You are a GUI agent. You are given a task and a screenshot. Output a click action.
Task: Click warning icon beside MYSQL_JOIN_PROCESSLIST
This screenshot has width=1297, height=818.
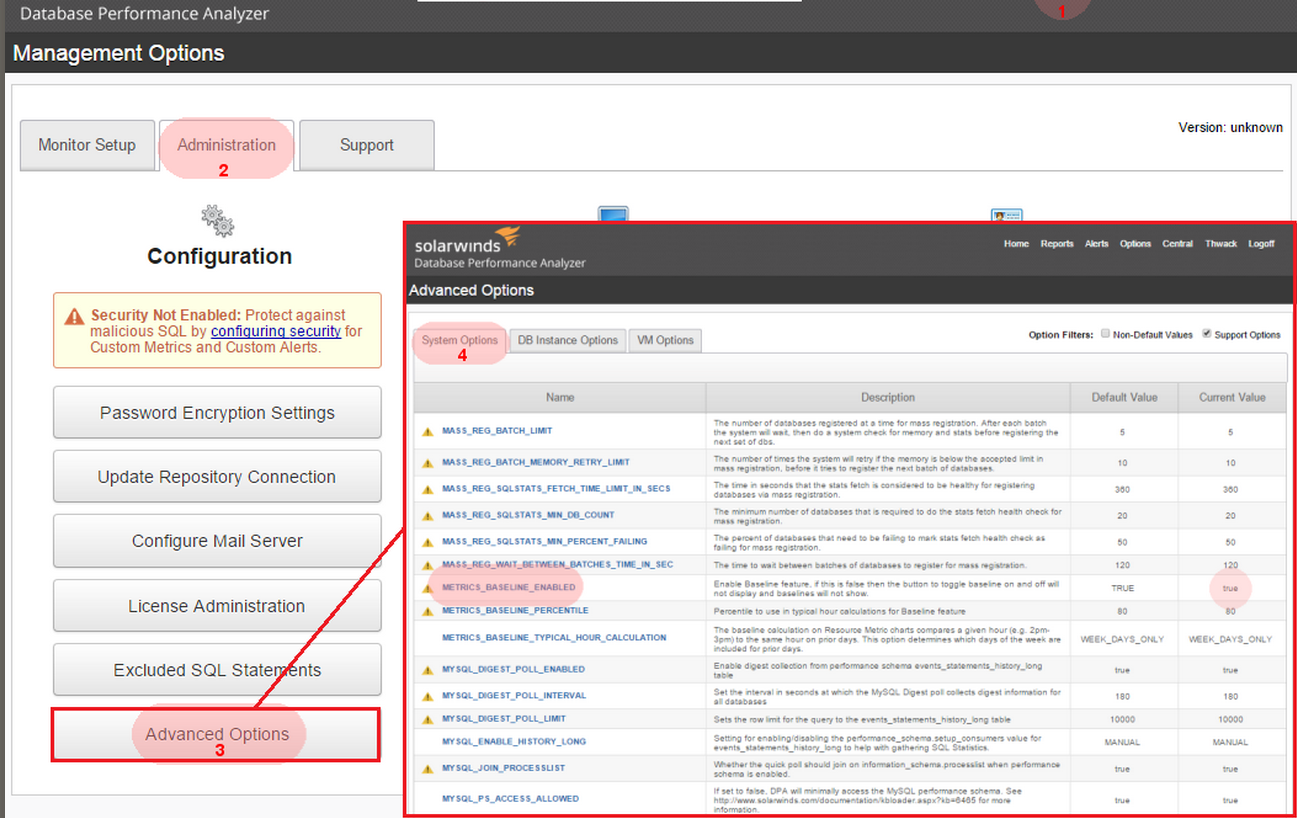pos(427,769)
